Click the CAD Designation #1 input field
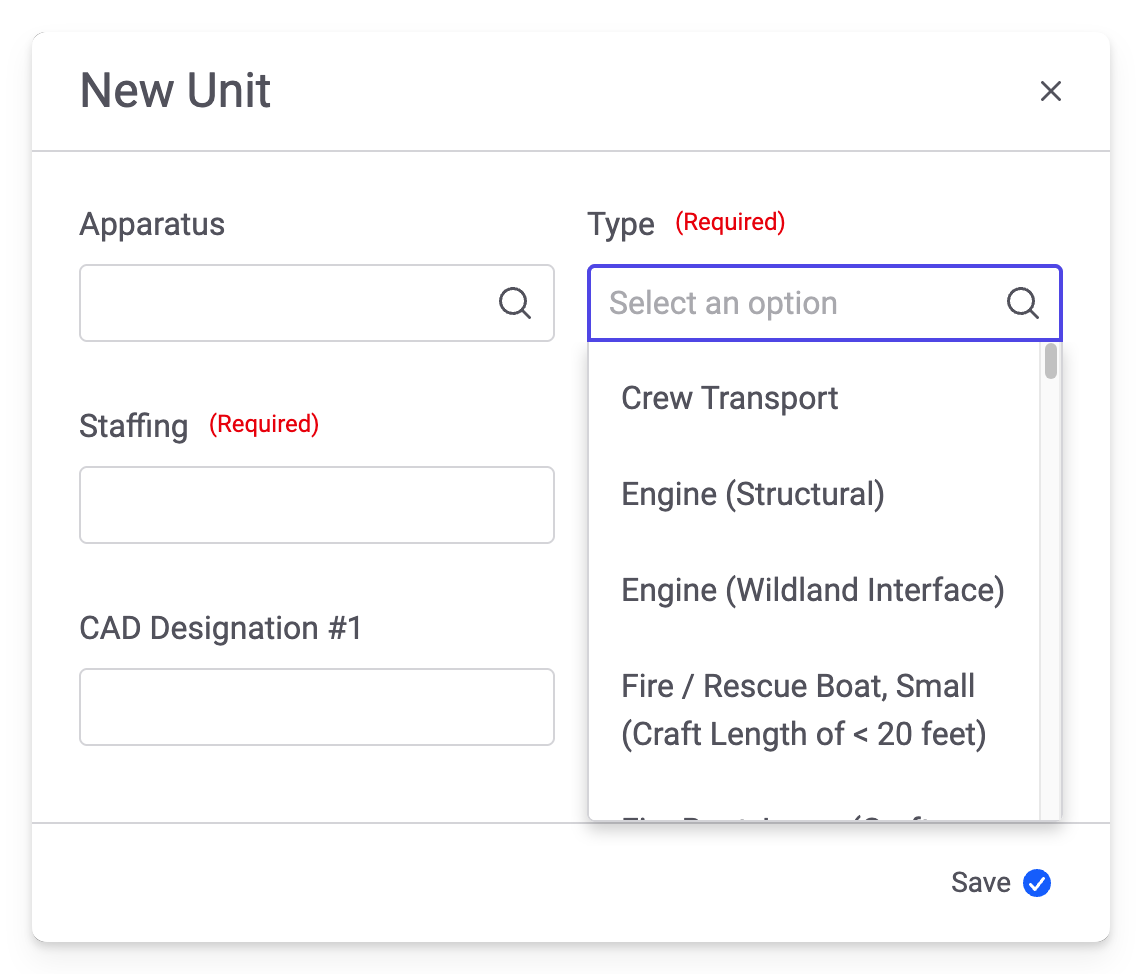Image resolution: width=1142 pixels, height=974 pixels. coord(316,707)
